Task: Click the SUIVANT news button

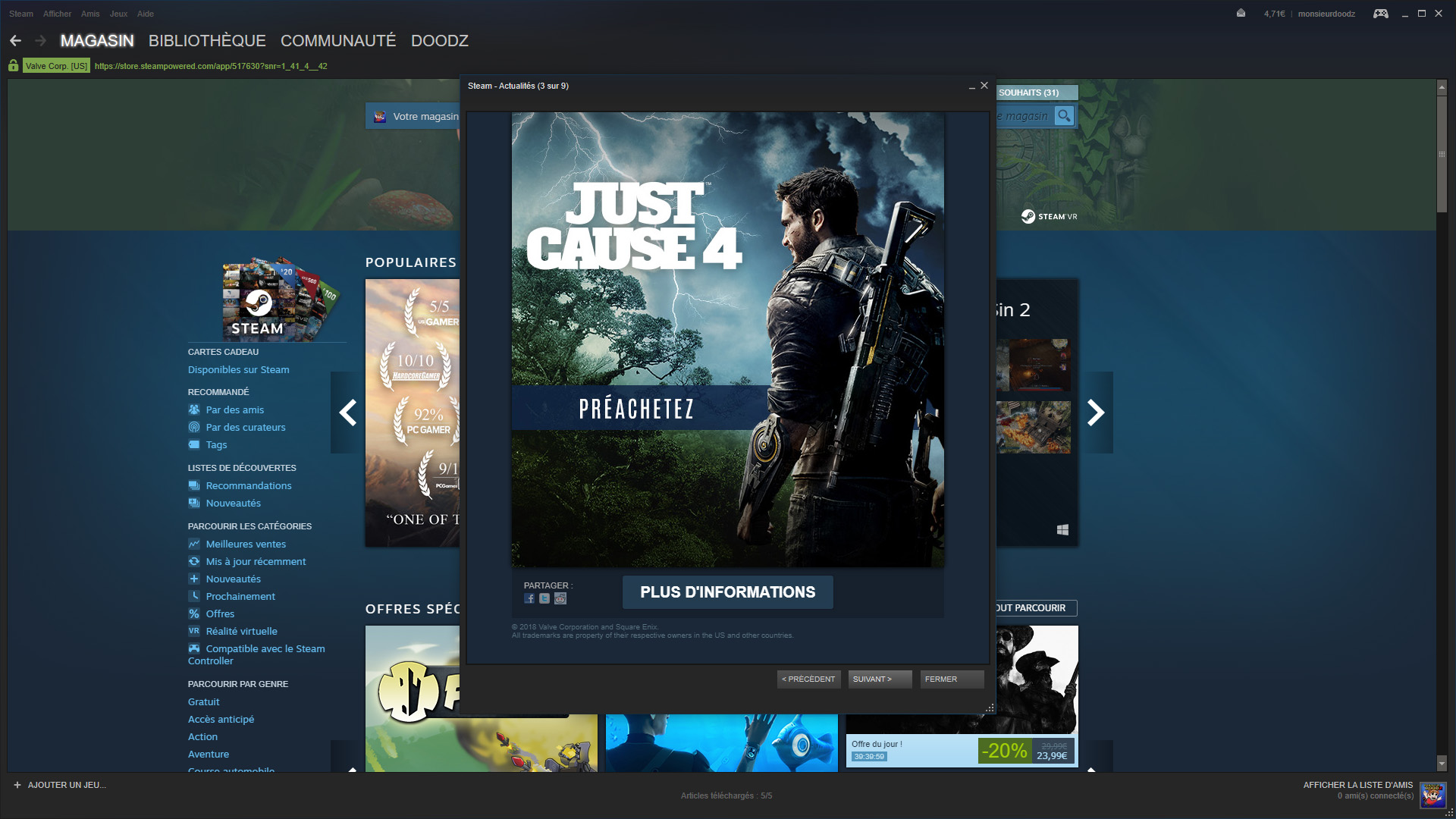Action: [x=880, y=679]
